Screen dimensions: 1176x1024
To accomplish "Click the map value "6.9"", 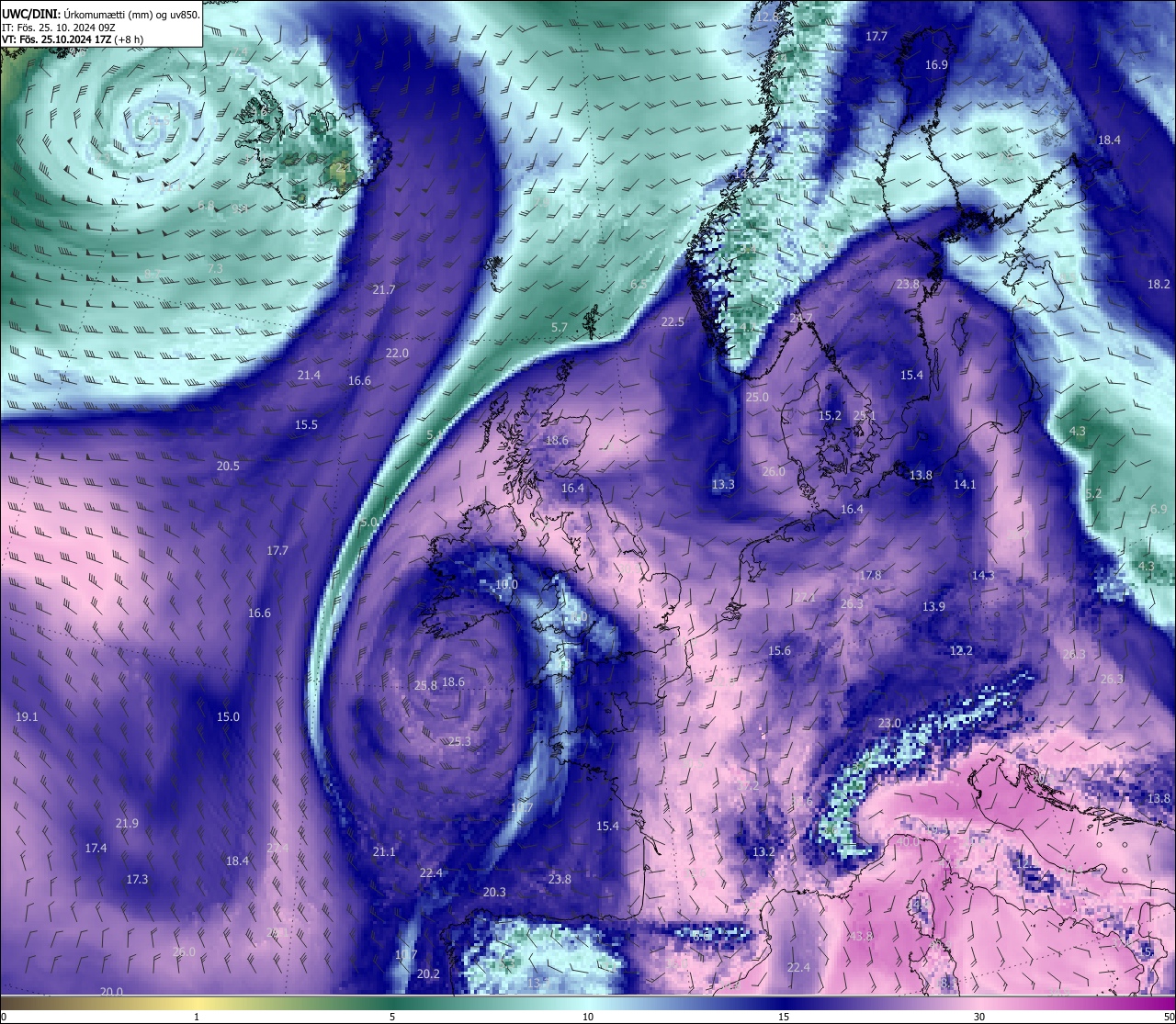I will tap(1159, 509).
